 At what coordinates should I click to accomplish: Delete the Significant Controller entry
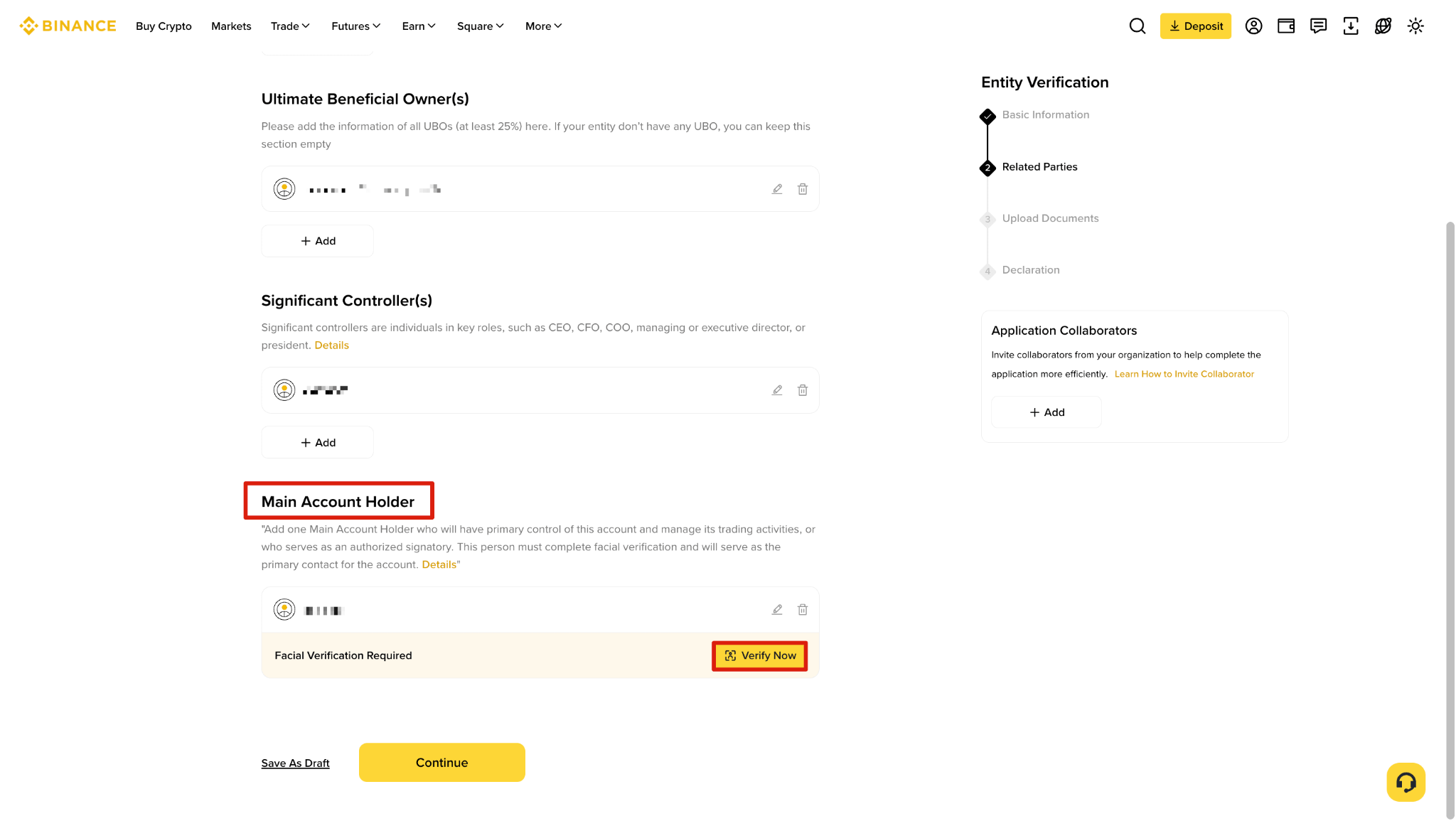(803, 390)
